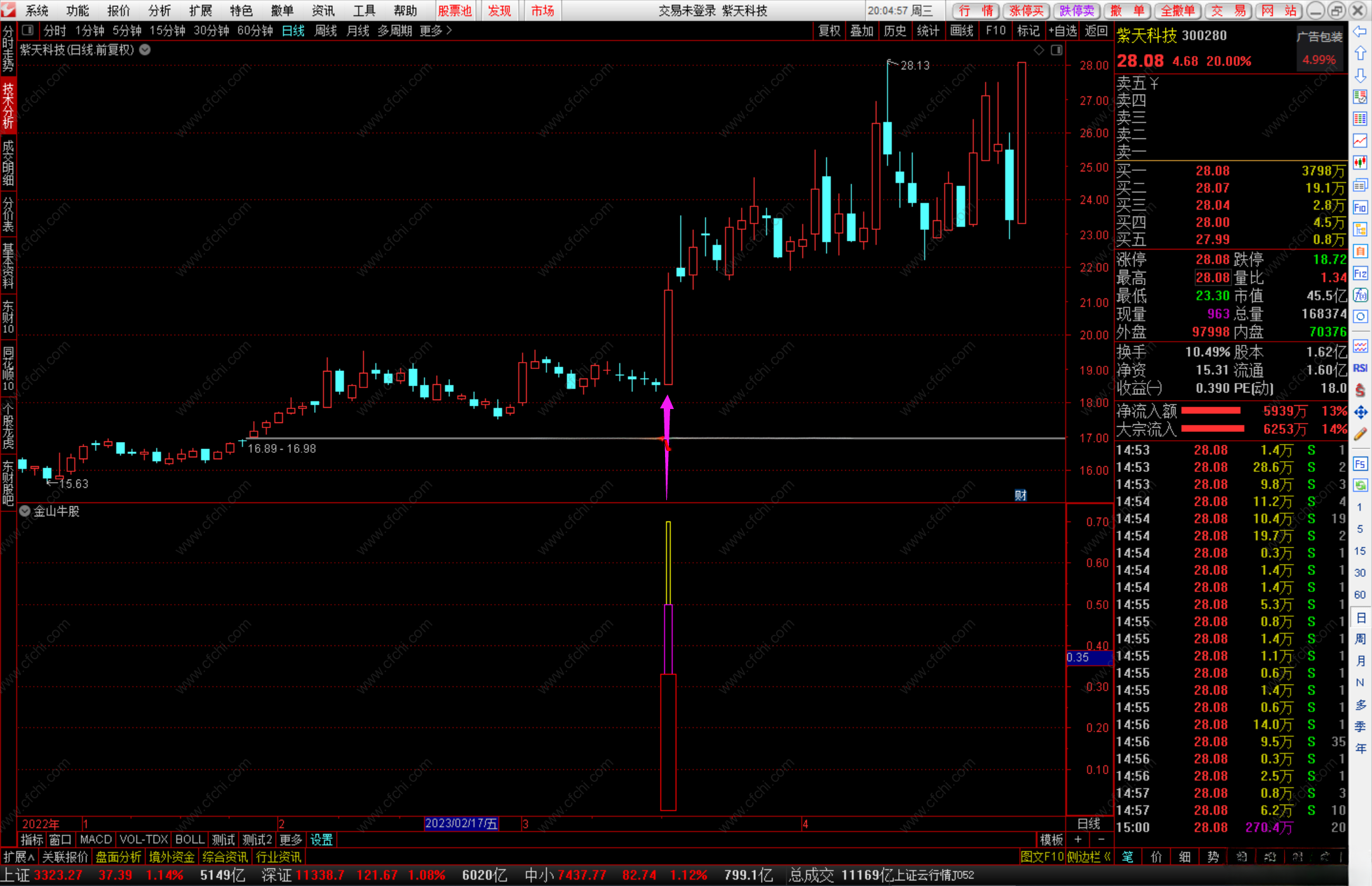Select the MACD indicator tab
Viewport: 1372px width, 886px height.
tap(96, 839)
